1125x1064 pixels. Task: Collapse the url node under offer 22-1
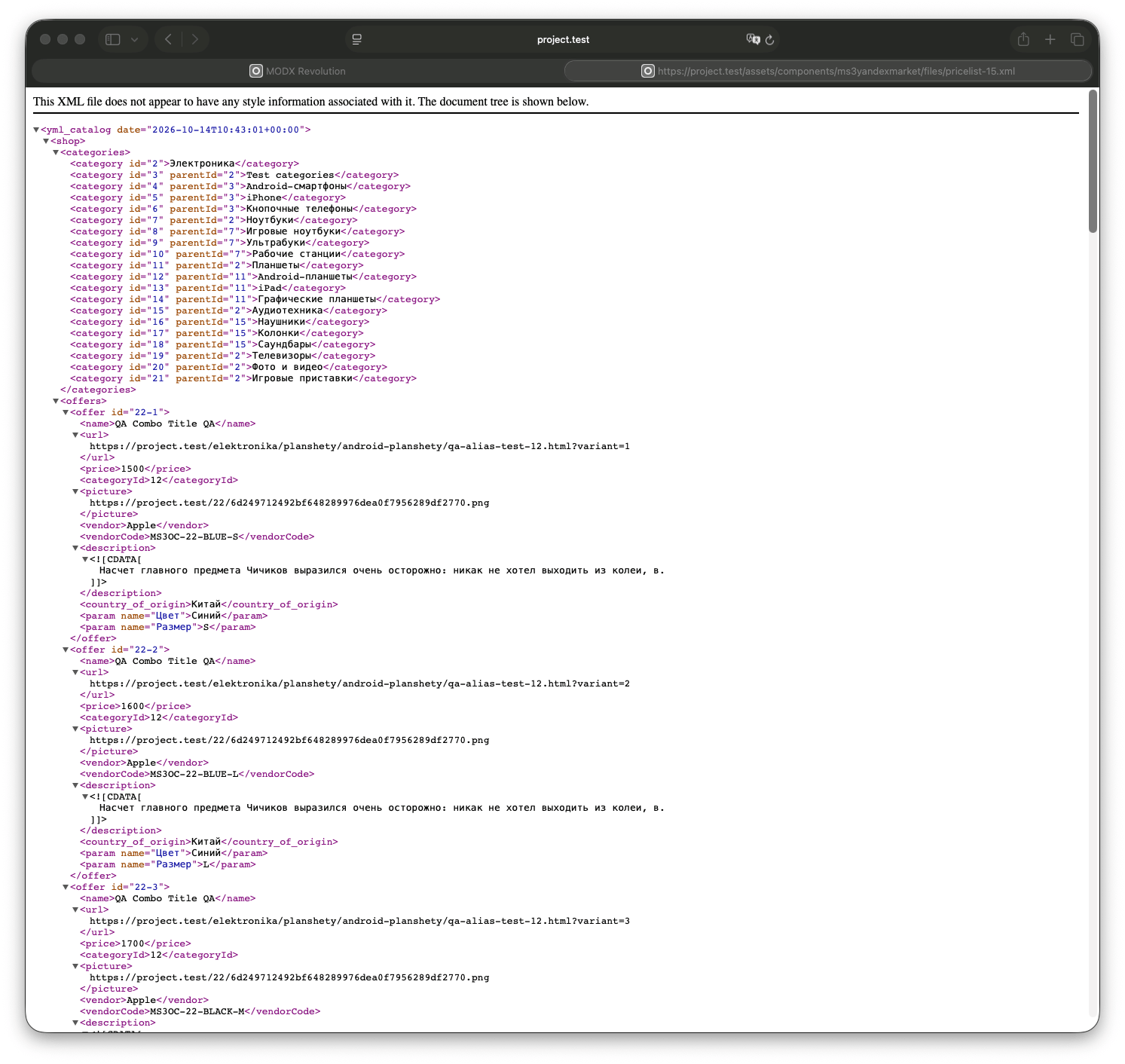point(75,435)
